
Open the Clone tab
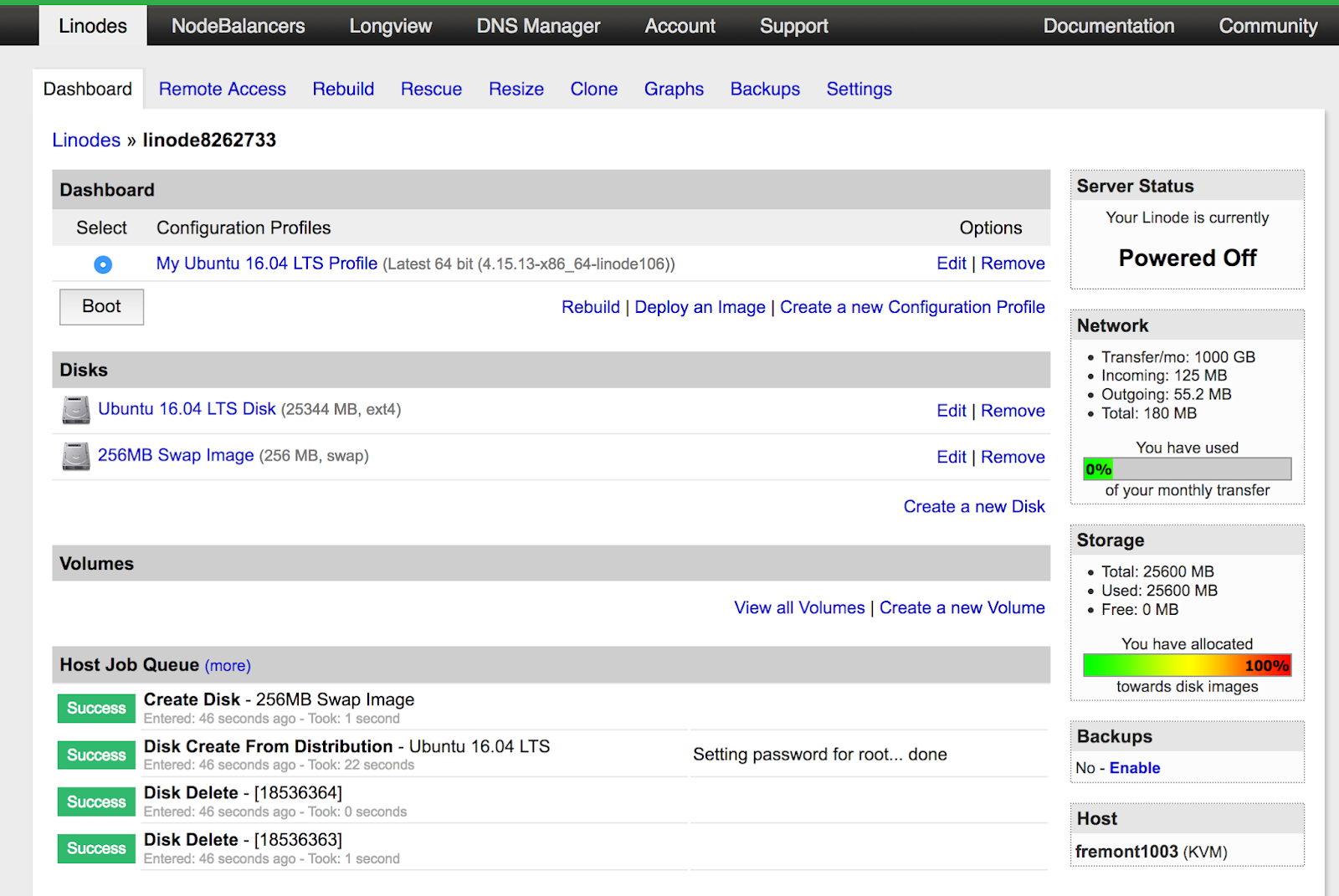click(594, 89)
